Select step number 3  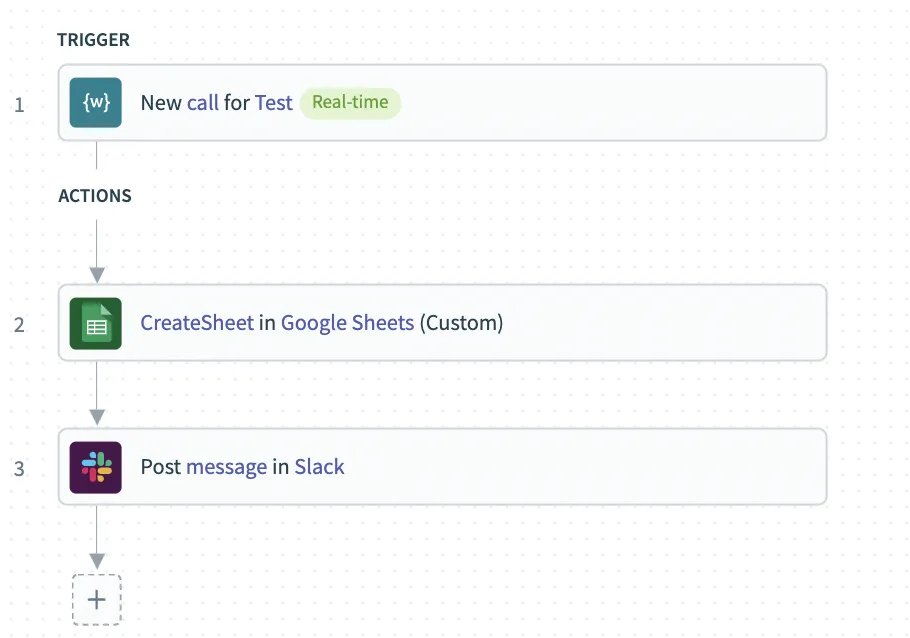click(20, 468)
